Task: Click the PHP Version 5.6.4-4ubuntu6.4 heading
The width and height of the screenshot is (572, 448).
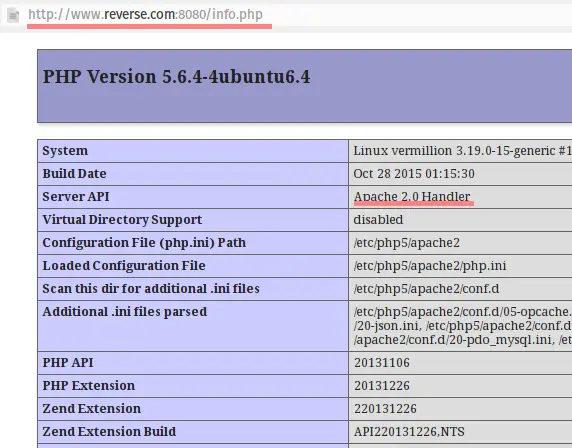Action: 177,77
